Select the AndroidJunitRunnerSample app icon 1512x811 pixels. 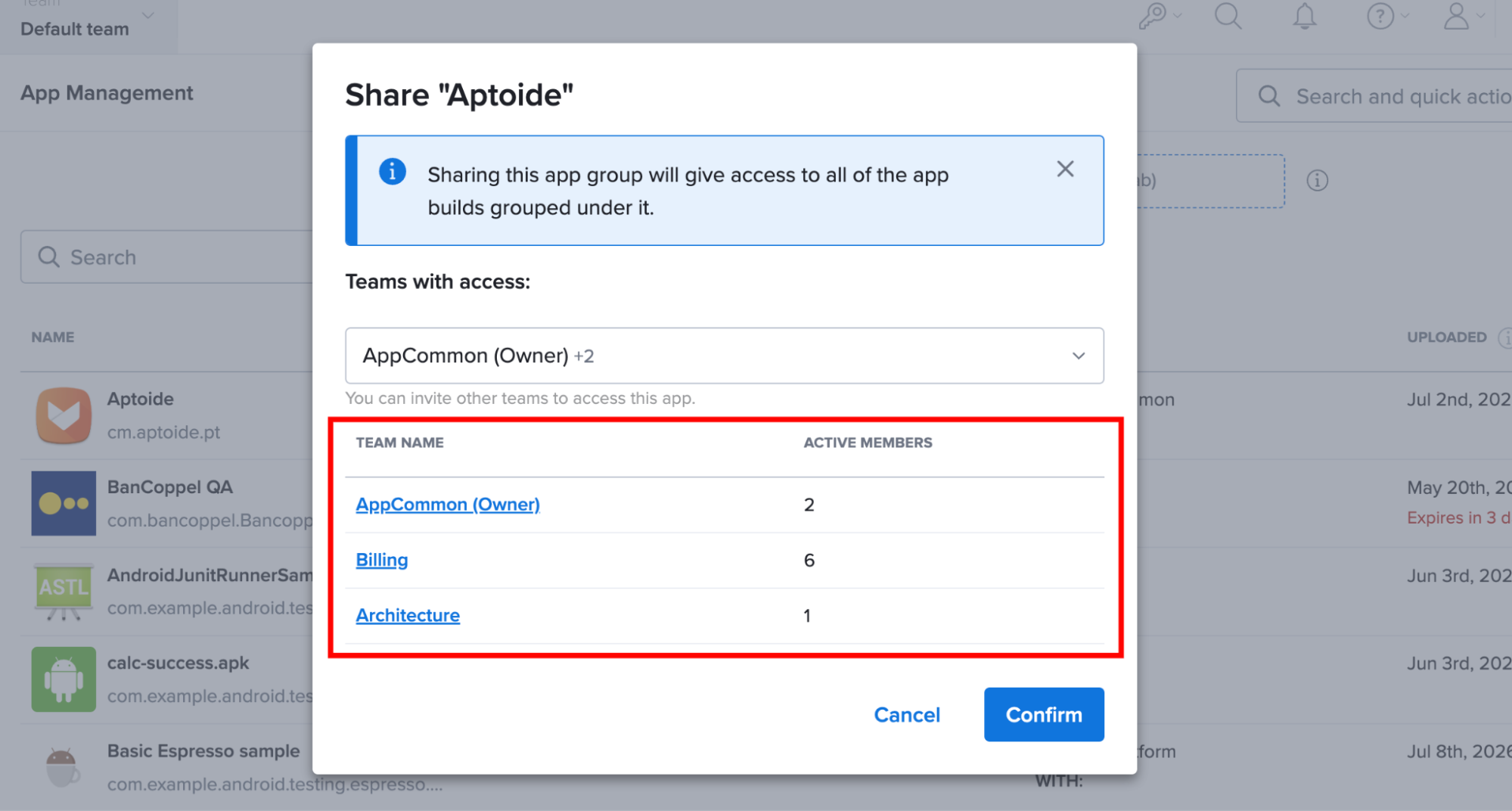64,591
